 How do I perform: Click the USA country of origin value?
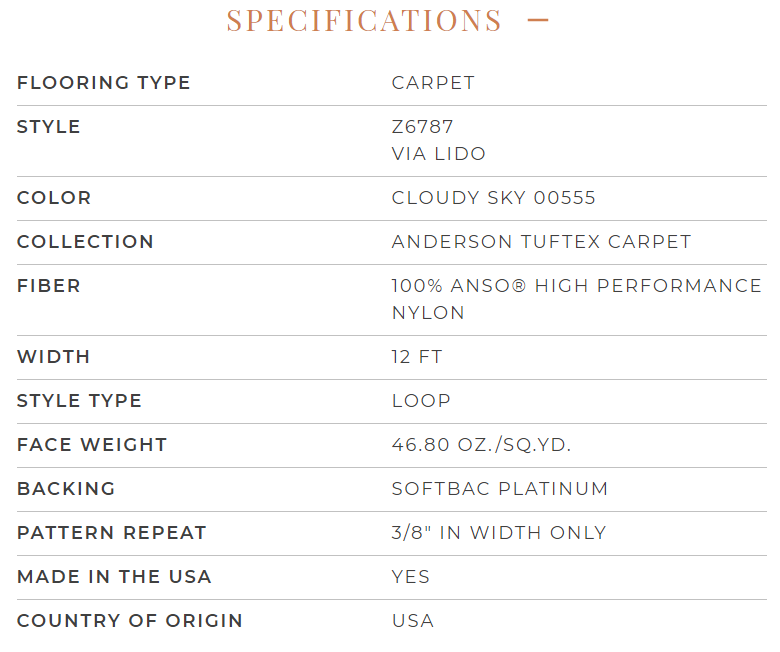tap(413, 621)
